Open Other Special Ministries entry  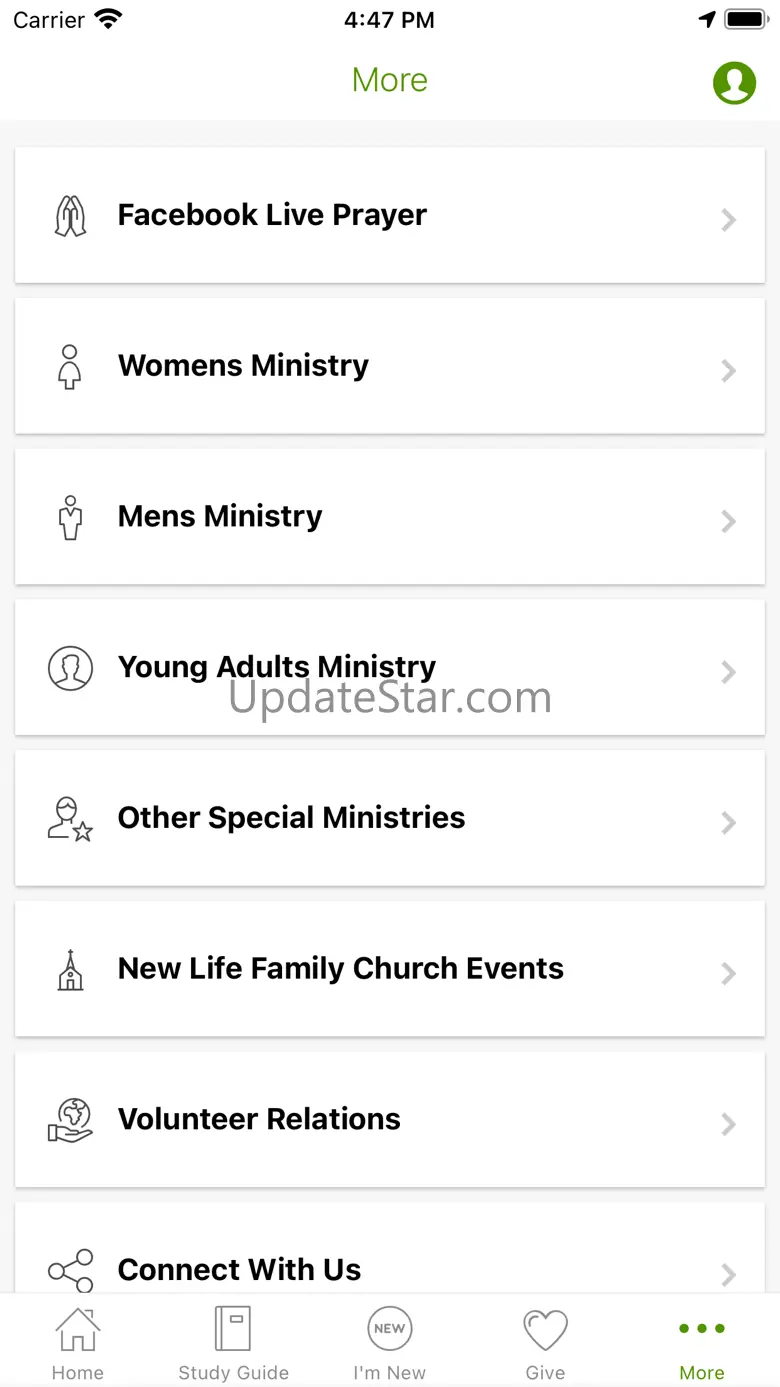click(x=291, y=818)
